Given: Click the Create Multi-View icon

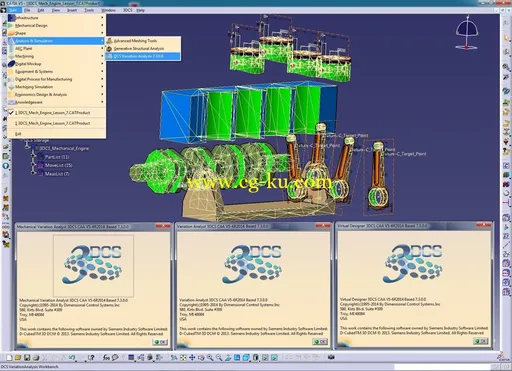Looking at the screenshot, I should point(237,358).
